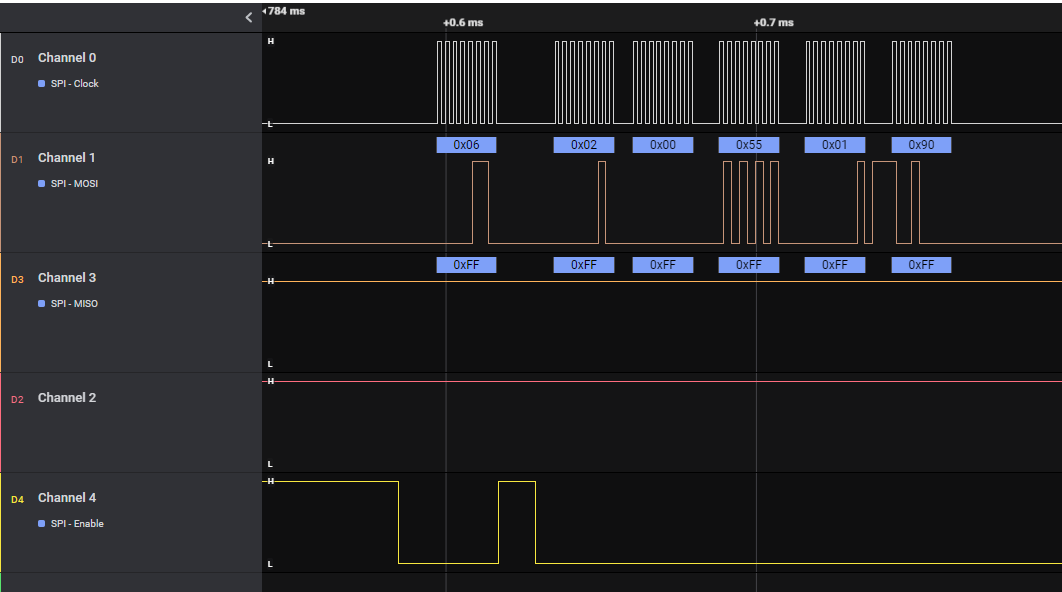
Task: Select the D1 channel indicator
Action: pos(16,159)
